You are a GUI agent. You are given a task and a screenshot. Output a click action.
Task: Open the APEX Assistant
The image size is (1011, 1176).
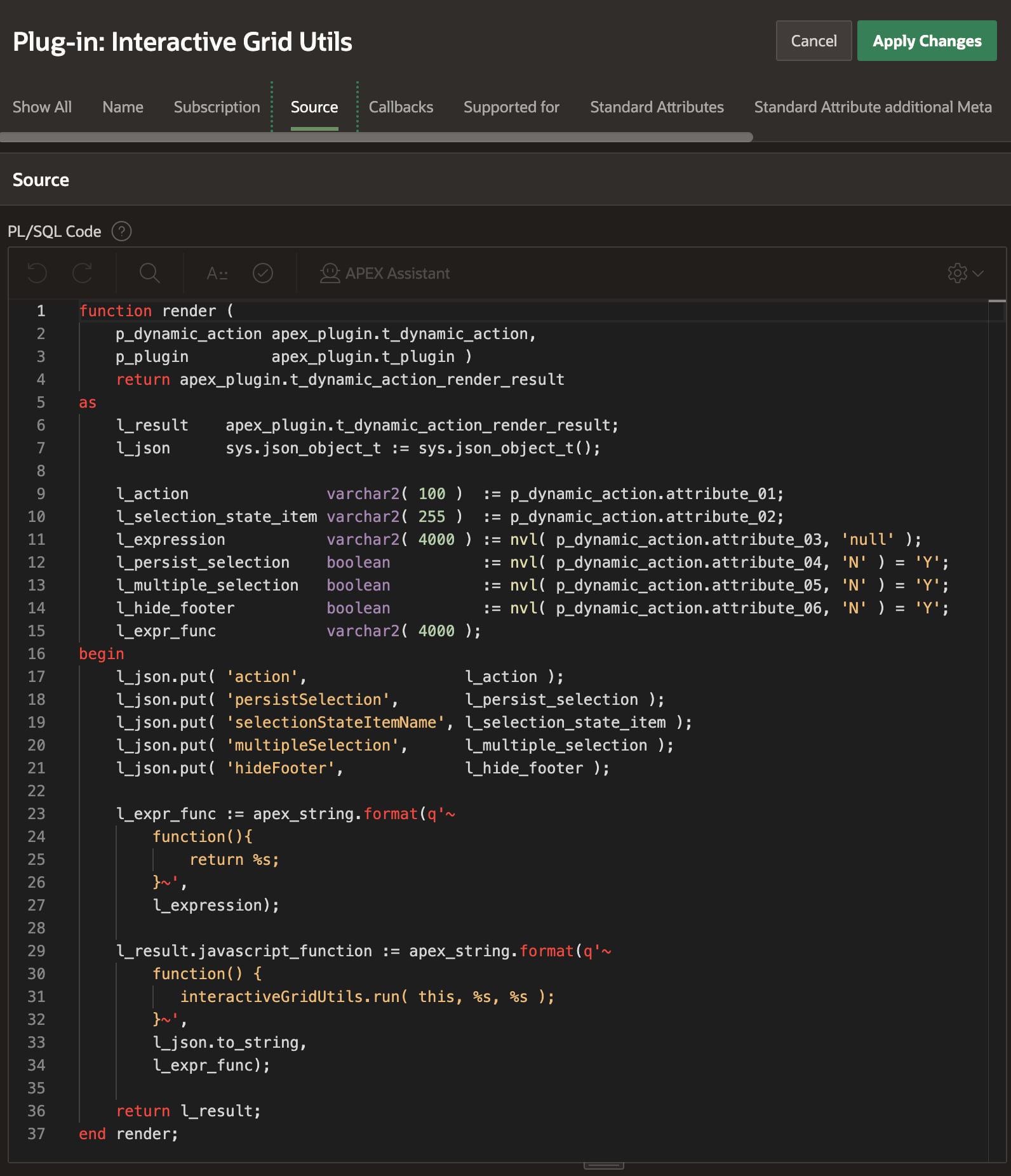pos(385,273)
